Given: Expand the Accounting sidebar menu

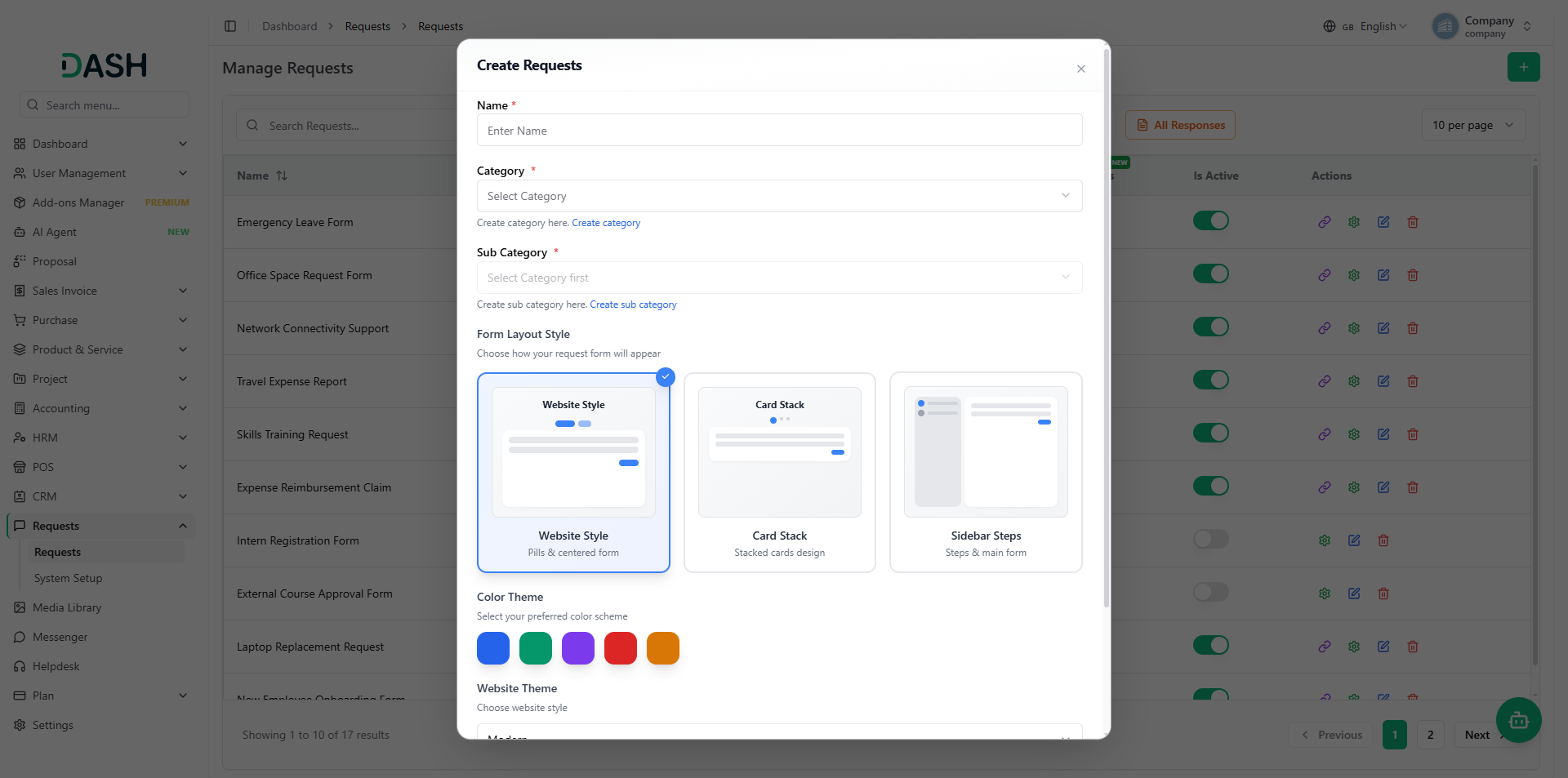Looking at the screenshot, I should (x=101, y=408).
